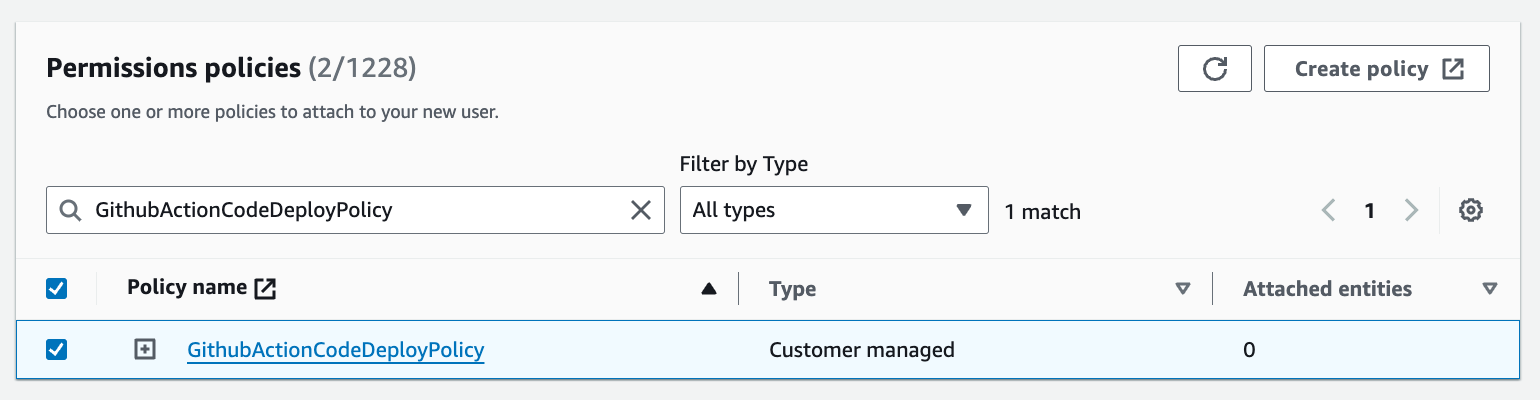Open the Filter by Type dropdown
The height and width of the screenshot is (400, 1540).
pyautogui.click(x=833, y=210)
